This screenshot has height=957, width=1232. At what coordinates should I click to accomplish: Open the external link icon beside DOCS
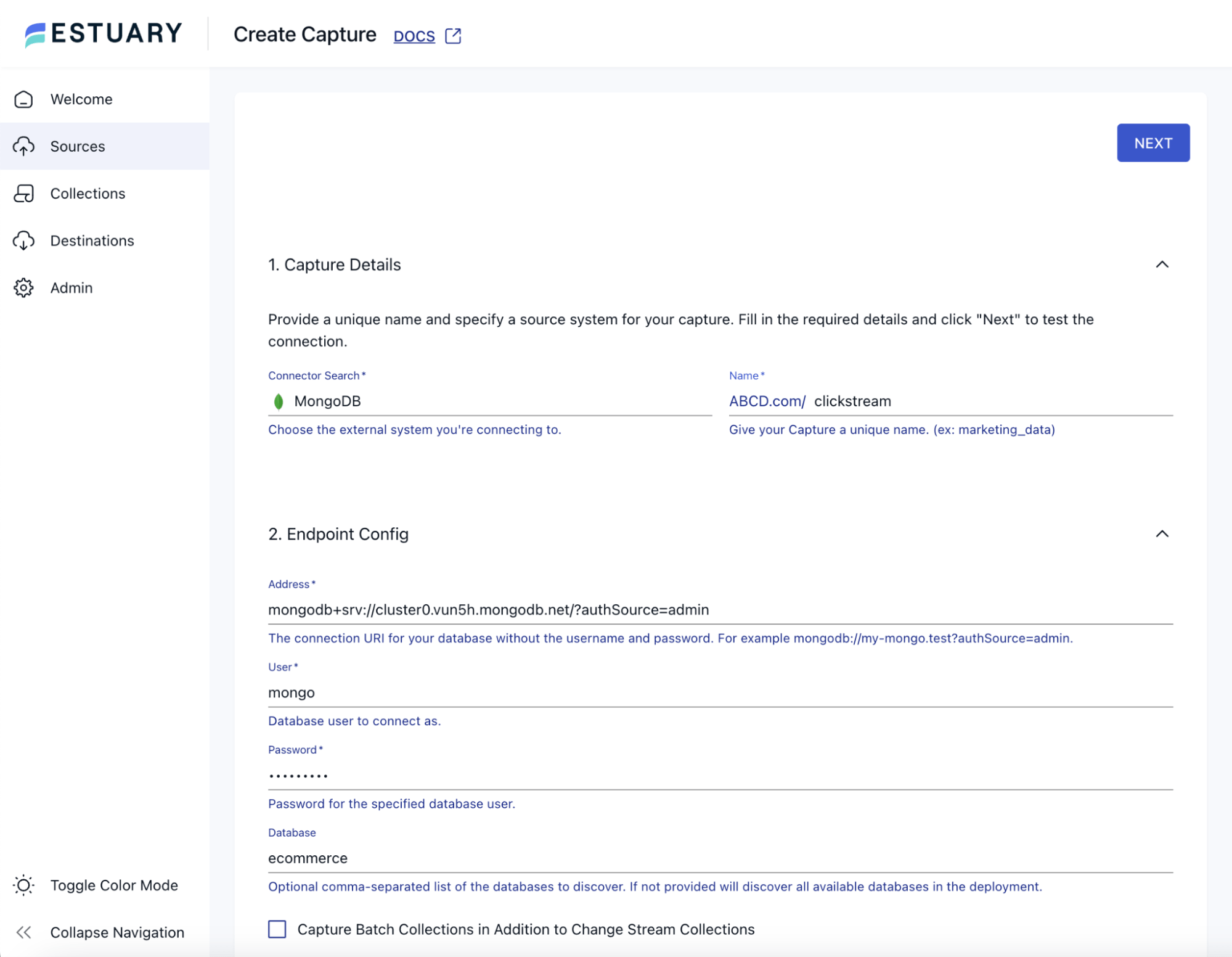453,36
